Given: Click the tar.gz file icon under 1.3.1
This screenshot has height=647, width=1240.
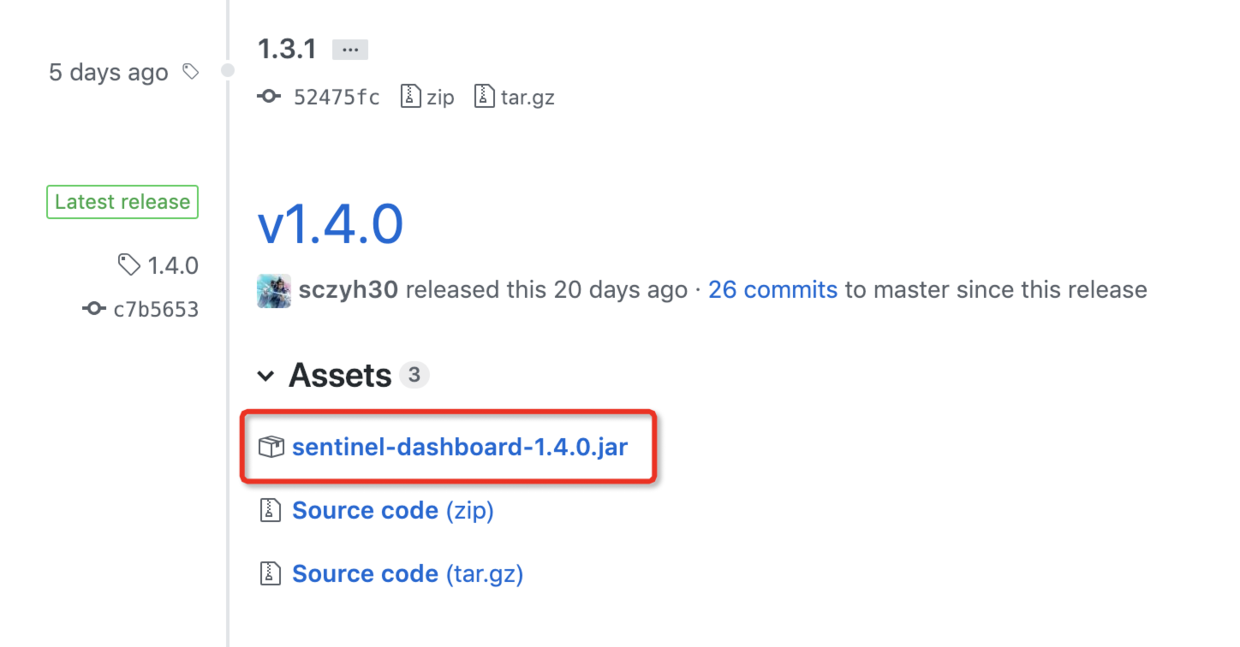Looking at the screenshot, I should tap(484, 96).
